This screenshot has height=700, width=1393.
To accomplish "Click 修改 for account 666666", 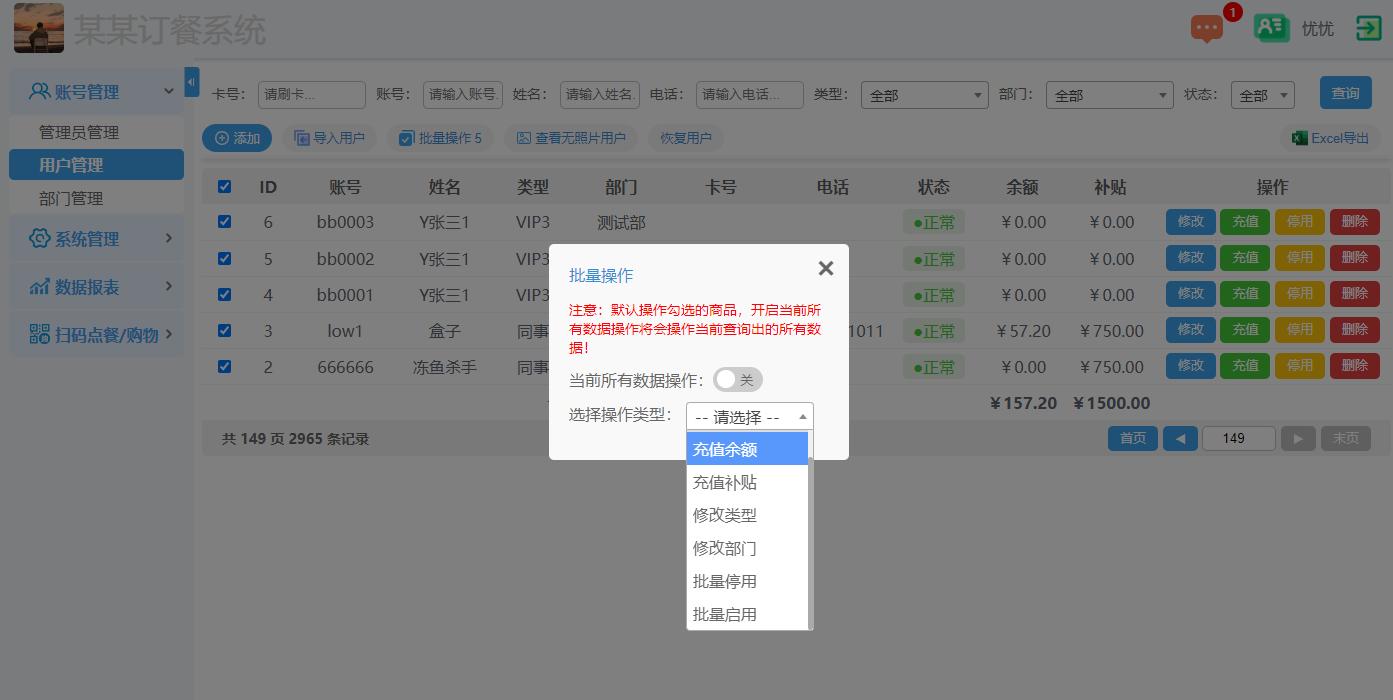I will (x=1190, y=366).
